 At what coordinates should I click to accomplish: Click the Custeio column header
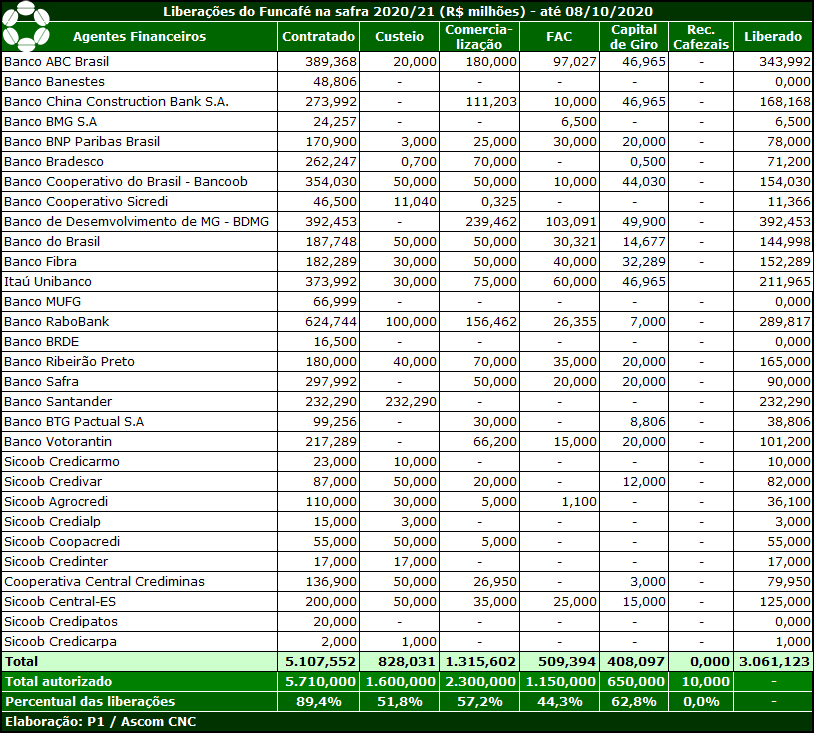point(399,37)
